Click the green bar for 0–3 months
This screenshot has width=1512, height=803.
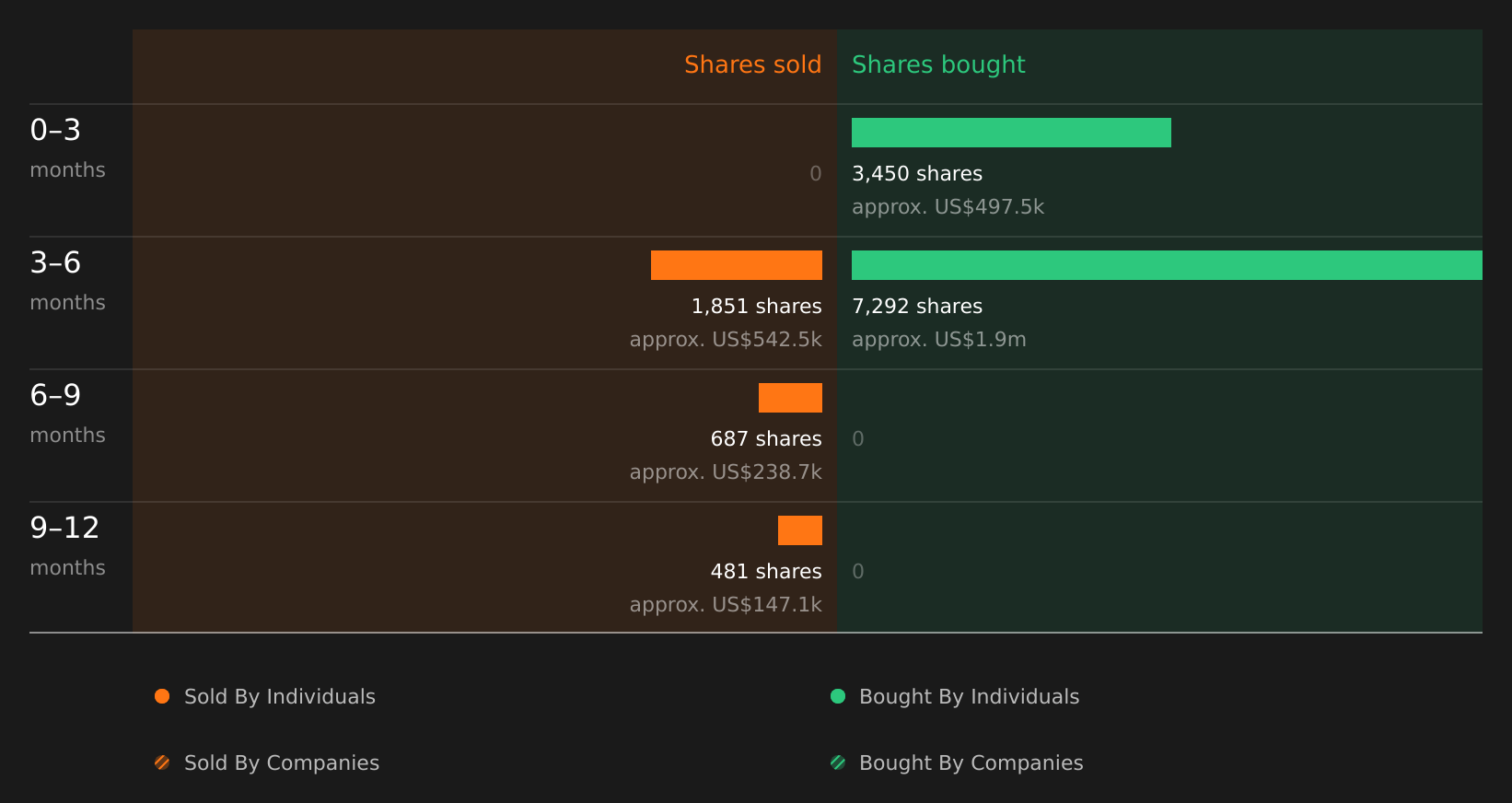click(x=1011, y=133)
